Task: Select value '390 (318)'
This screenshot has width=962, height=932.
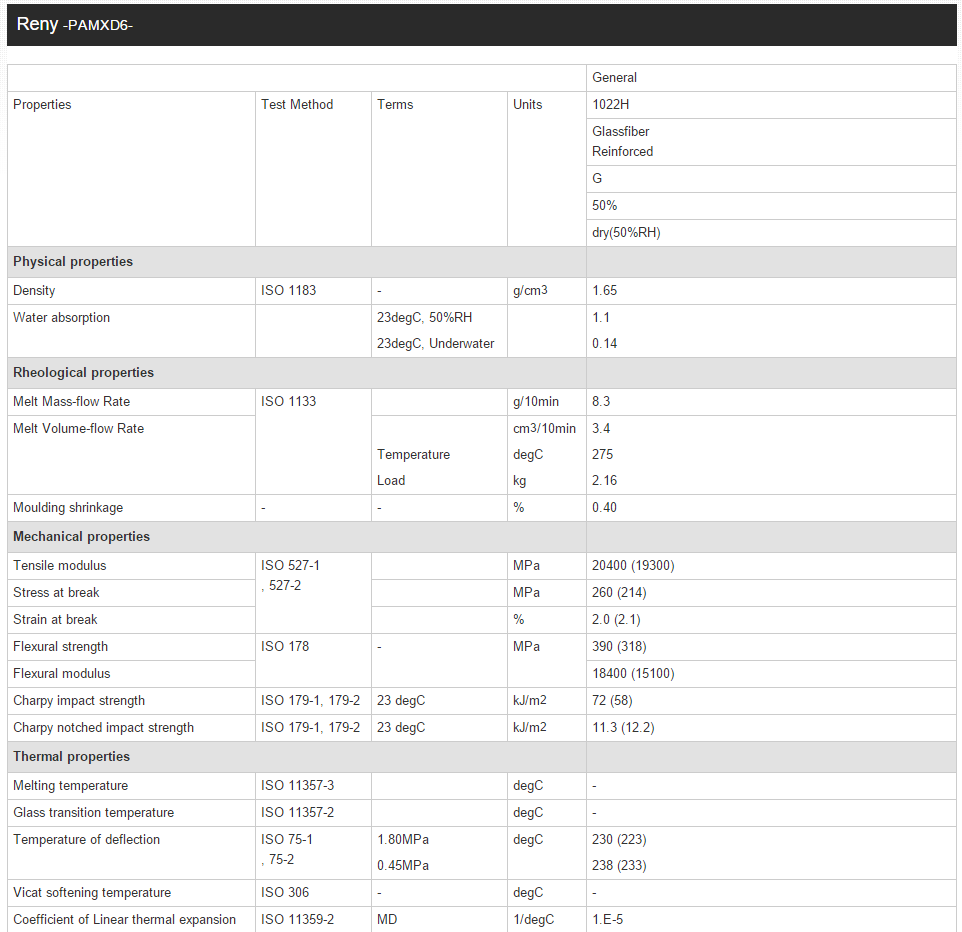Action: coord(619,647)
